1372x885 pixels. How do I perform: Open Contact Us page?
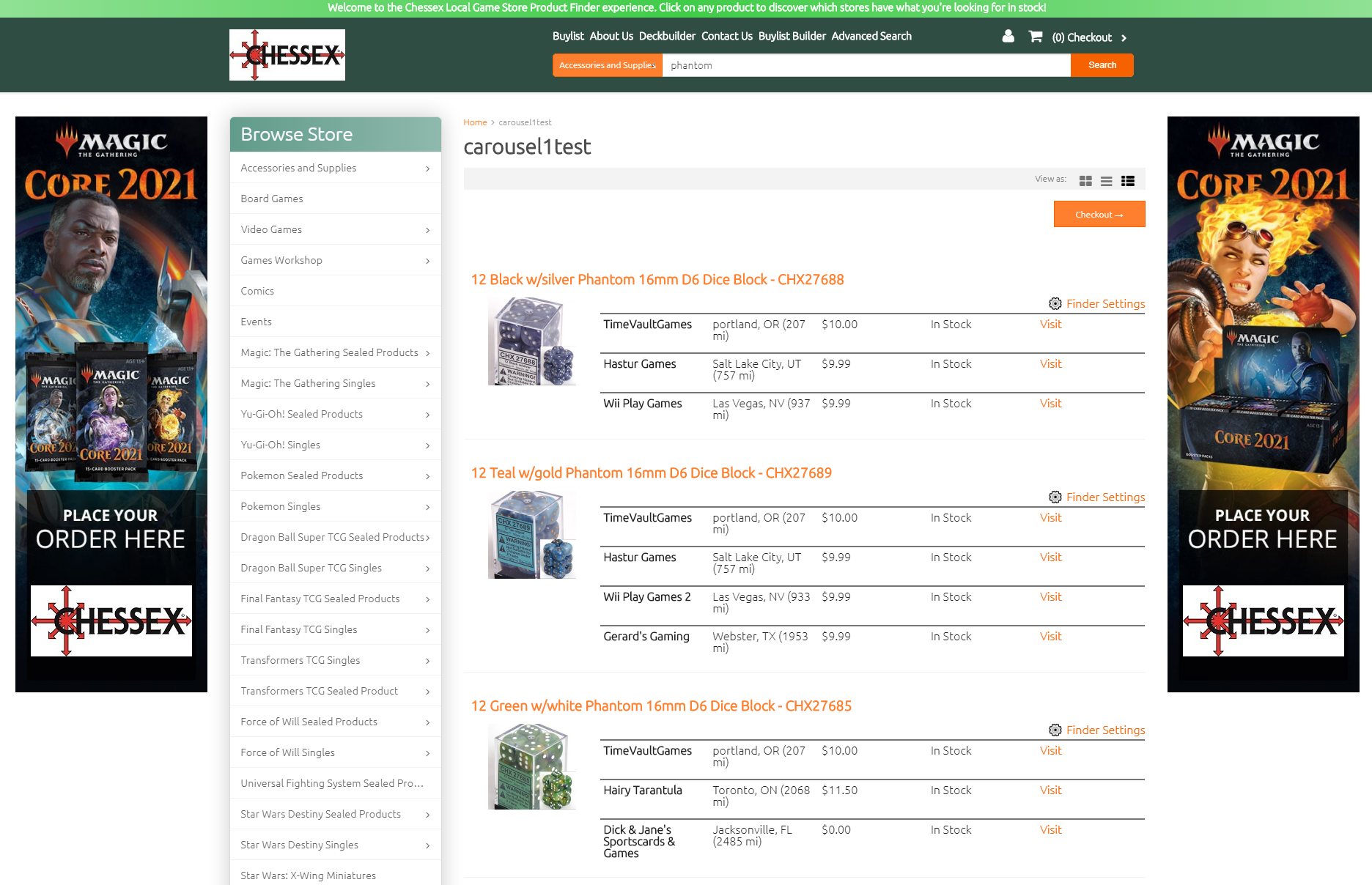tap(726, 36)
